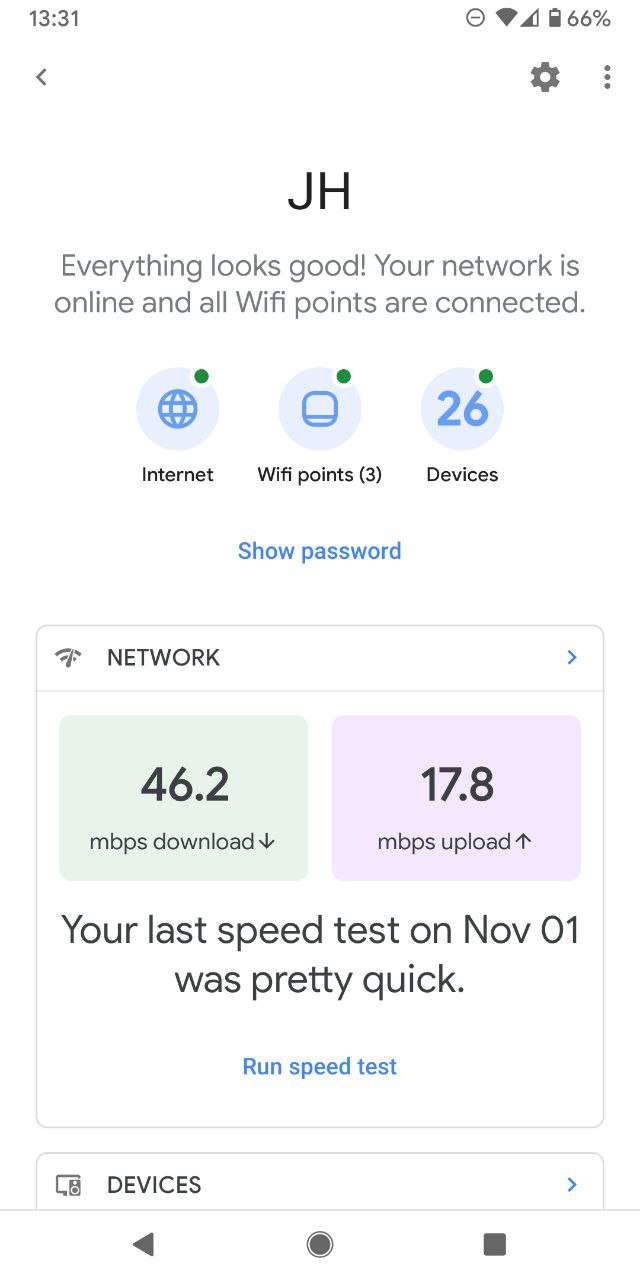Image resolution: width=640 pixels, height=1280 pixels.
Task: Open the Wifi points icon
Action: (x=320, y=409)
